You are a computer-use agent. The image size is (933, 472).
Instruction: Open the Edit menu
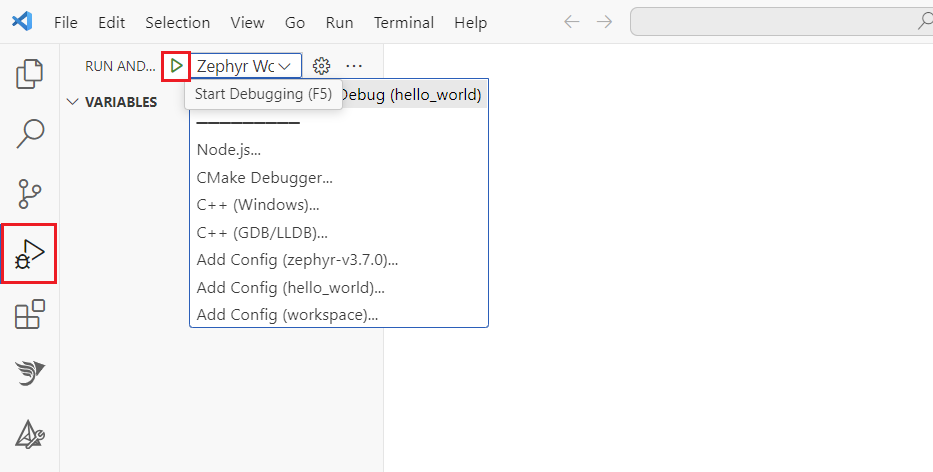click(111, 23)
